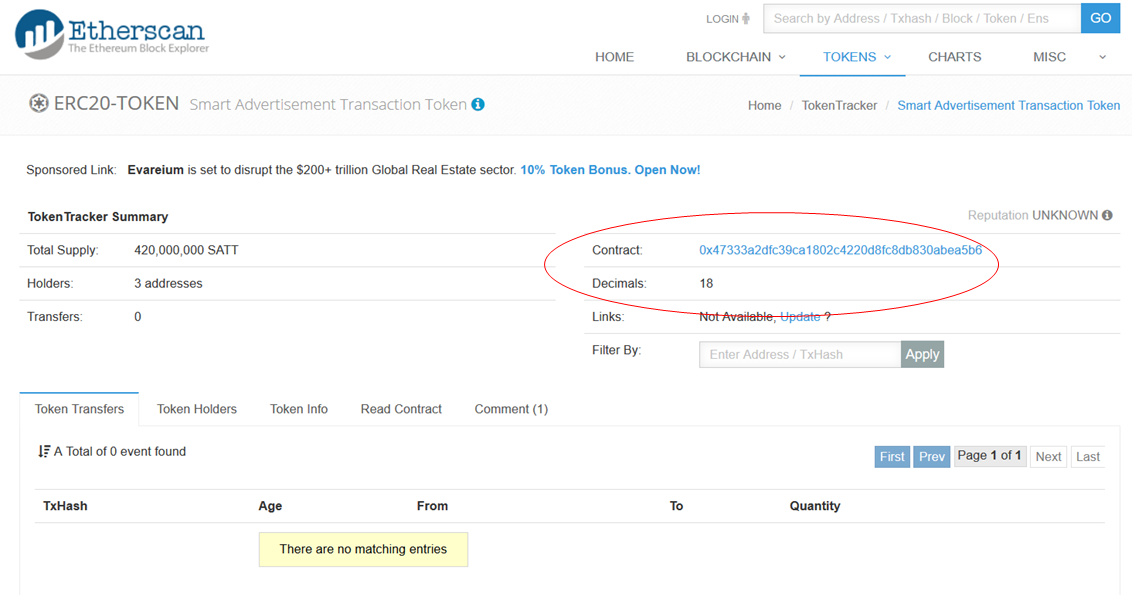
Task: Click the 10% Token Bonus sponsored link
Action: coord(610,170)
